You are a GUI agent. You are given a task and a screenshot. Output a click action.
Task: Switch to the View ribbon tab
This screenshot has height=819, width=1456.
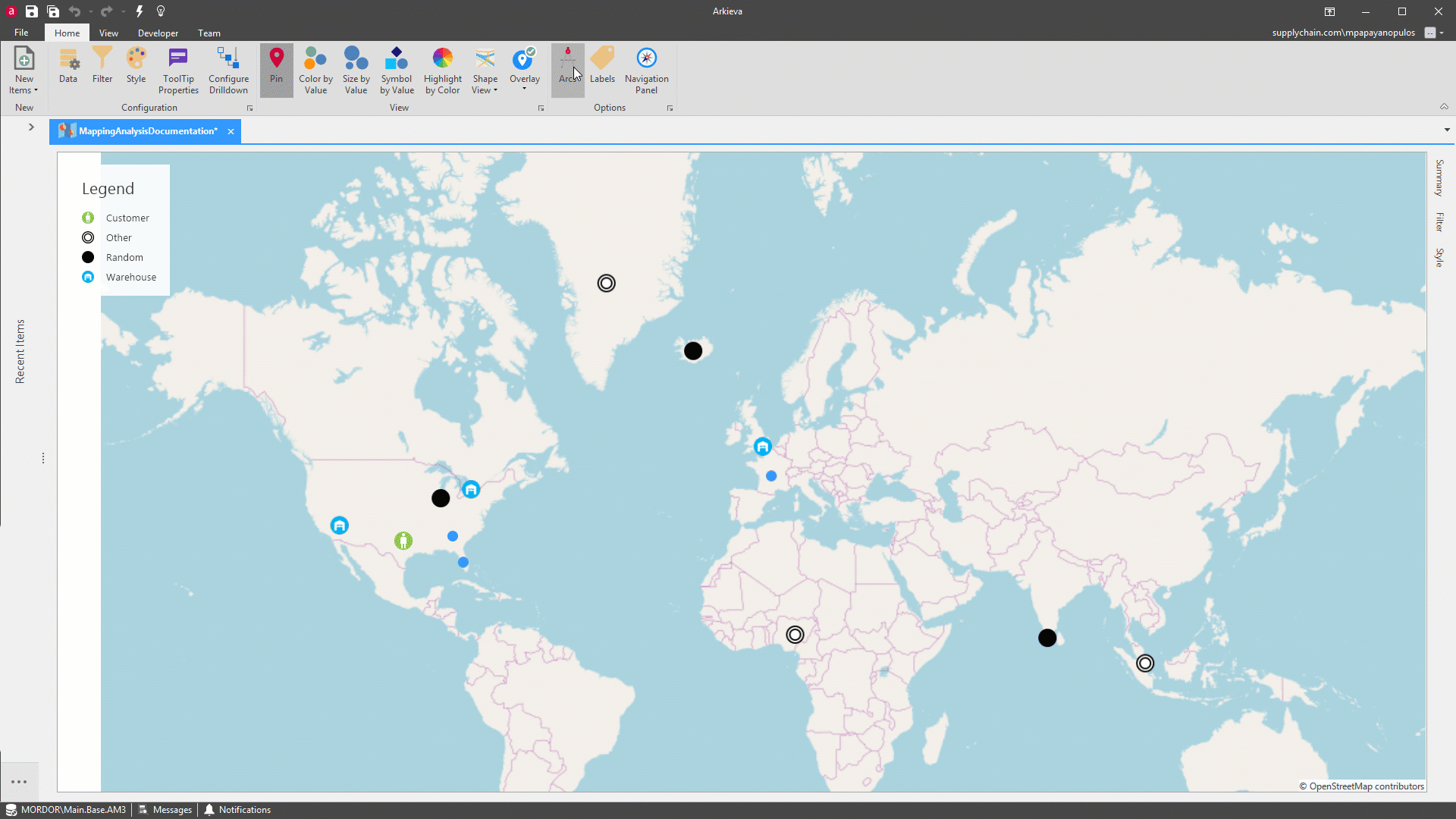(x=108, y=33)
